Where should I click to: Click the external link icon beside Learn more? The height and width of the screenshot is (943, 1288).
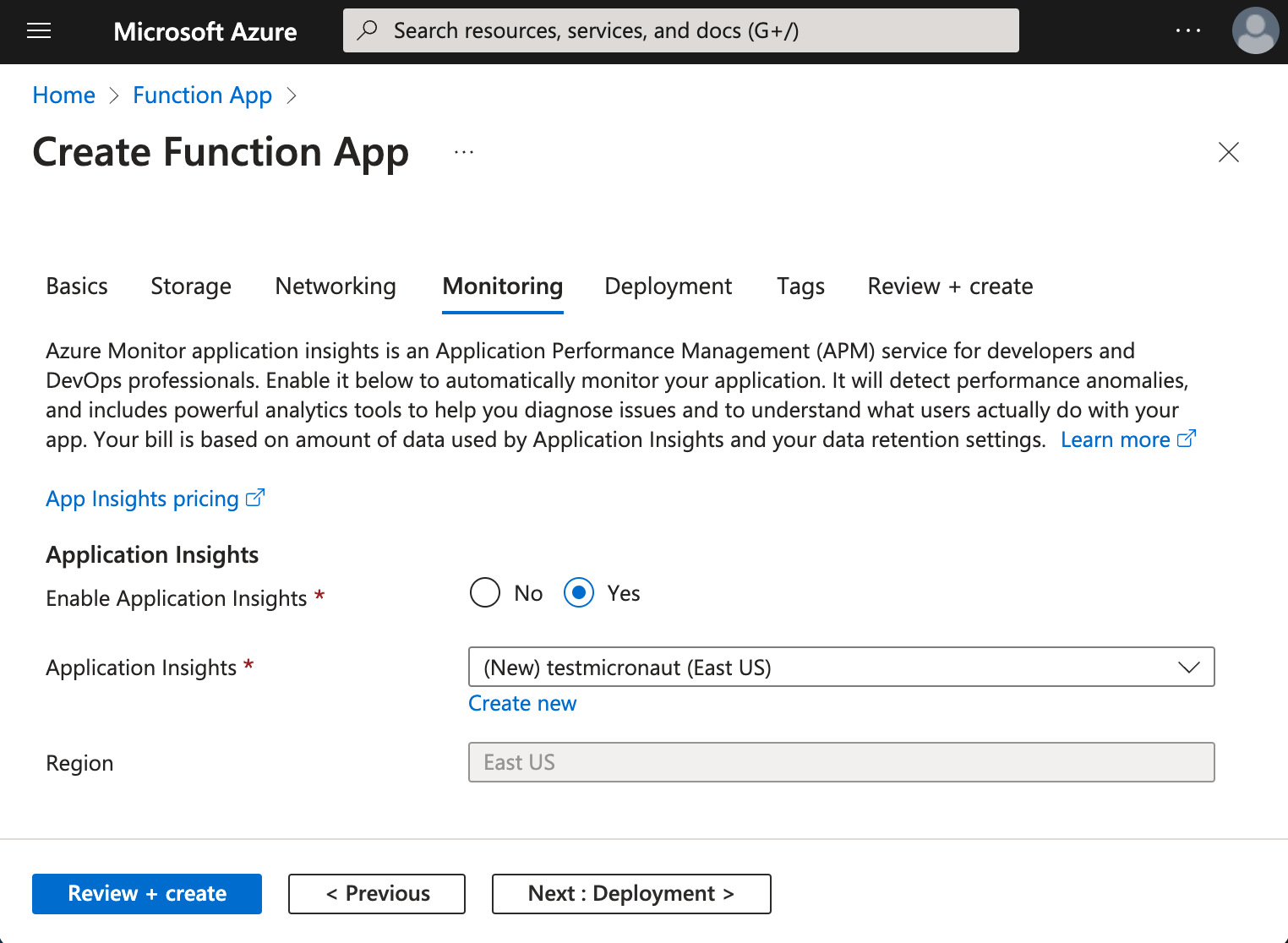1187,439
